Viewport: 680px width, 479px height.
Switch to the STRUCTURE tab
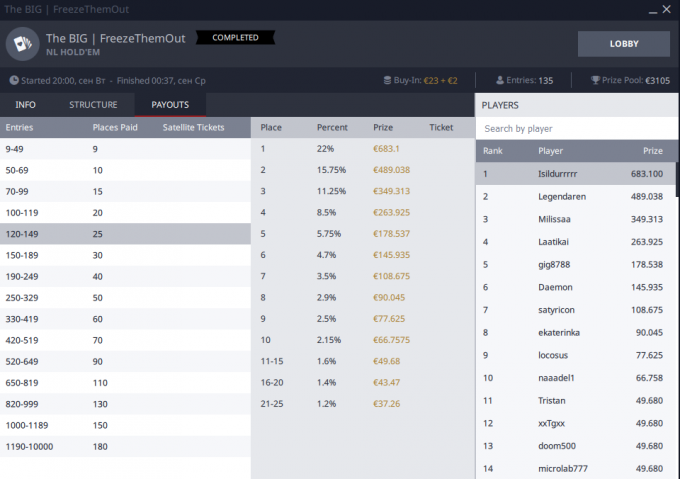click(x=93, y=104)
